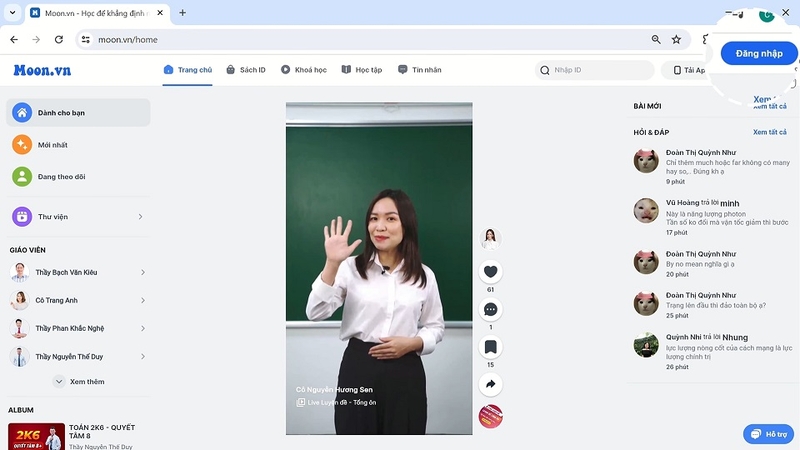Go to the Khoá học tab
The image size is (800, 450).
pos(304,70)
